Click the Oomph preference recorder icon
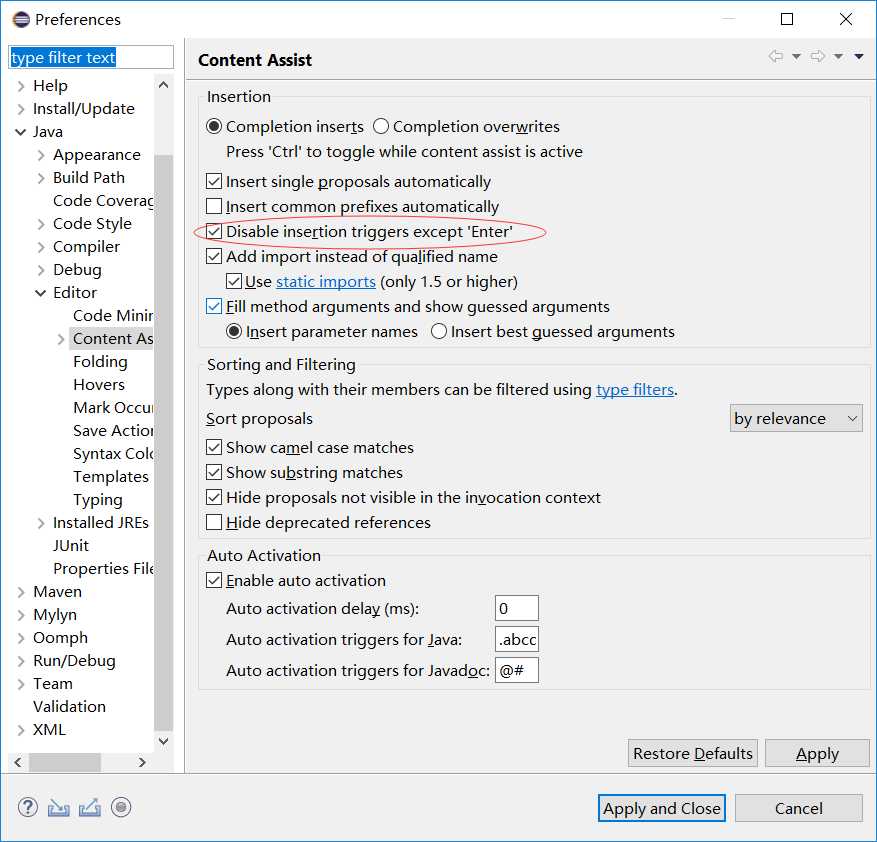The image size is (877, 842). (x=121, y=807)
